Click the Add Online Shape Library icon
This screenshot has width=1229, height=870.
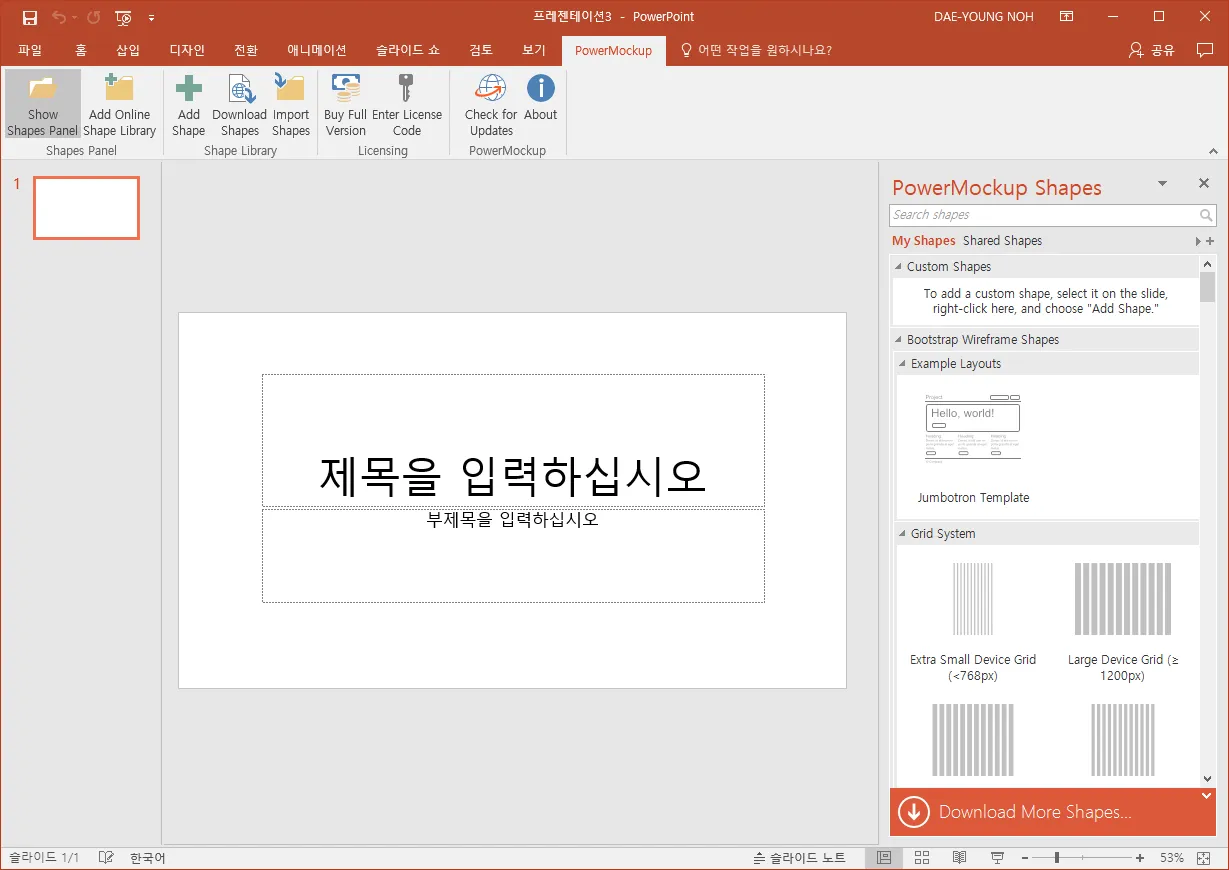click(x=119, y=89)
